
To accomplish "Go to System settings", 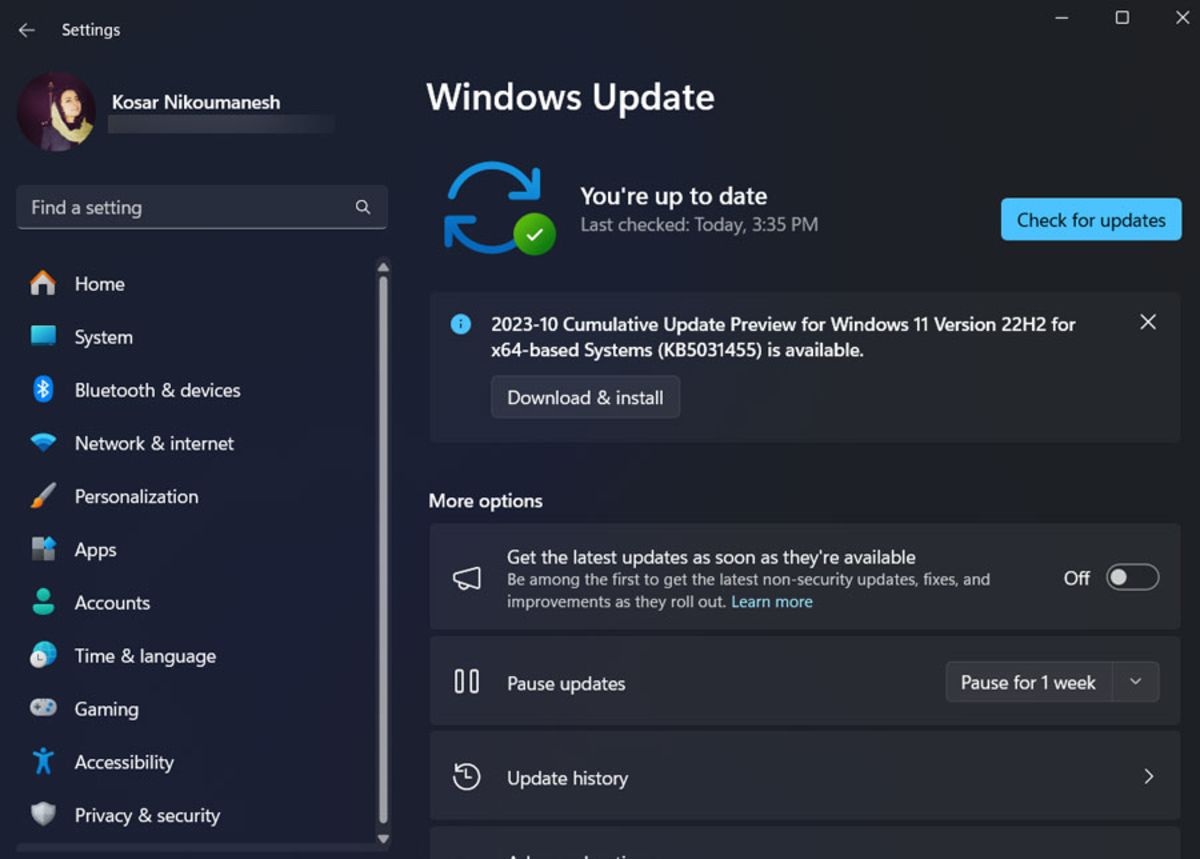I will (x=198, y=337).
